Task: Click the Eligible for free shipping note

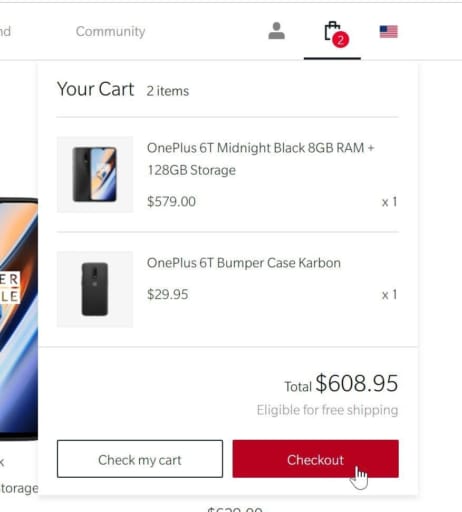Action: 327,410
